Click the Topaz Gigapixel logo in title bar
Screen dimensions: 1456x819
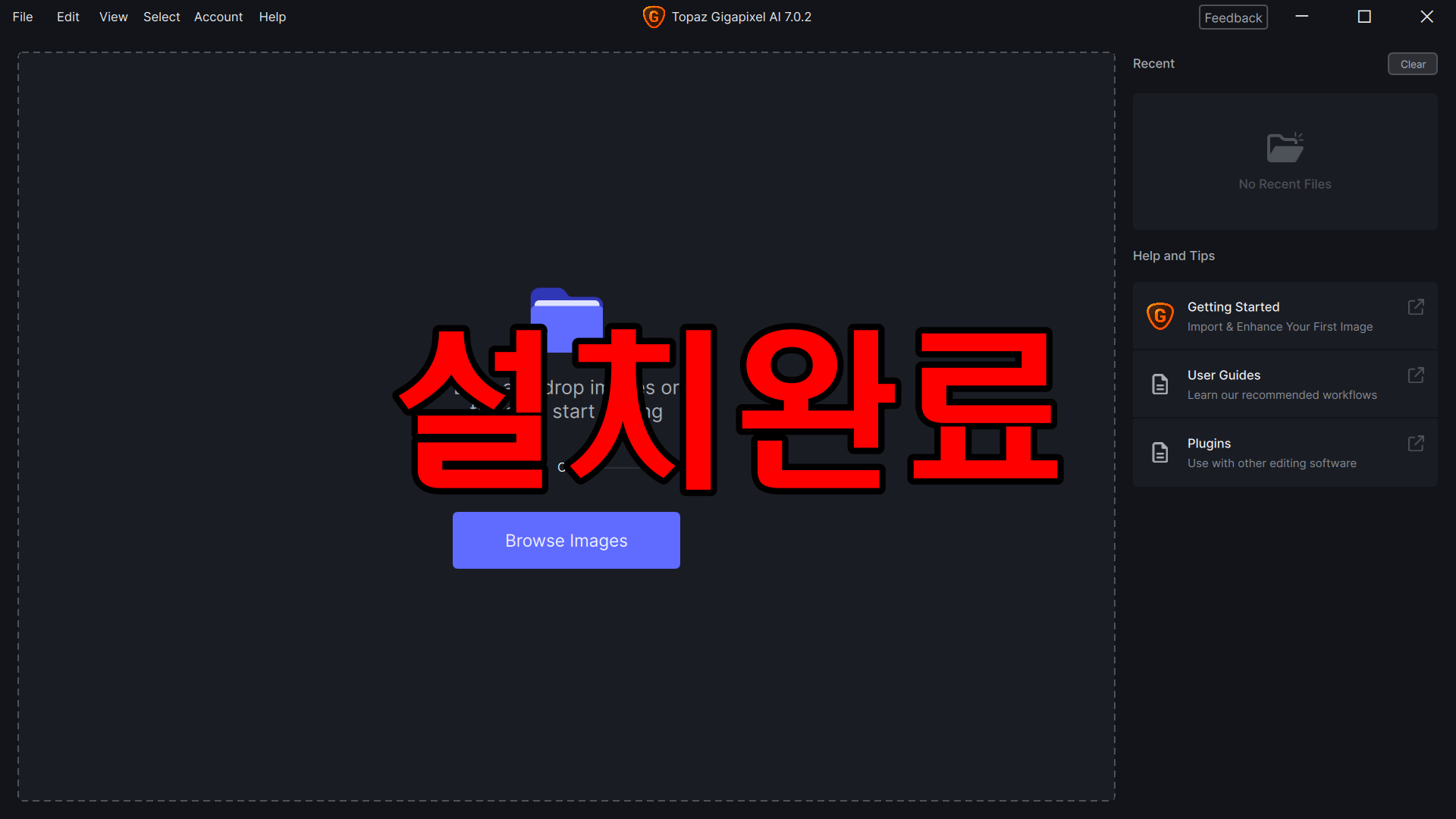(653, 17)
